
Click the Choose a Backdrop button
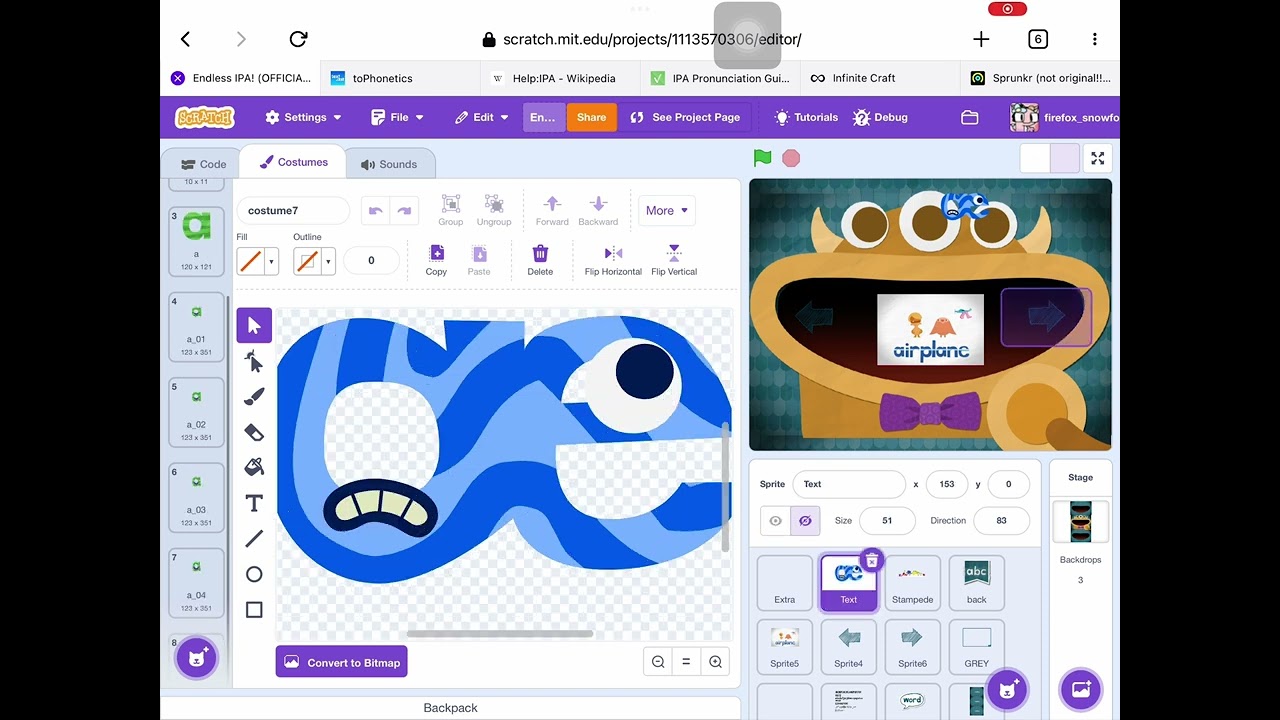pyautogui.click(x=1081, y=689)
